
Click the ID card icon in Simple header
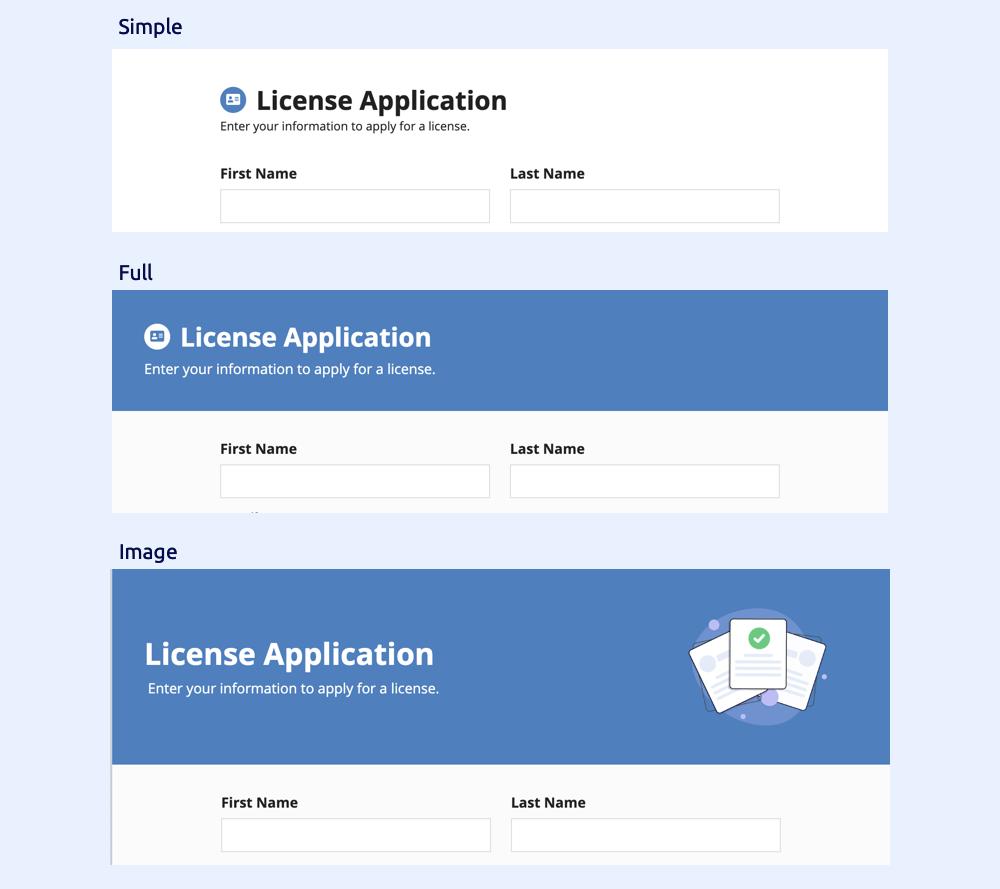(x=233, y=99)
